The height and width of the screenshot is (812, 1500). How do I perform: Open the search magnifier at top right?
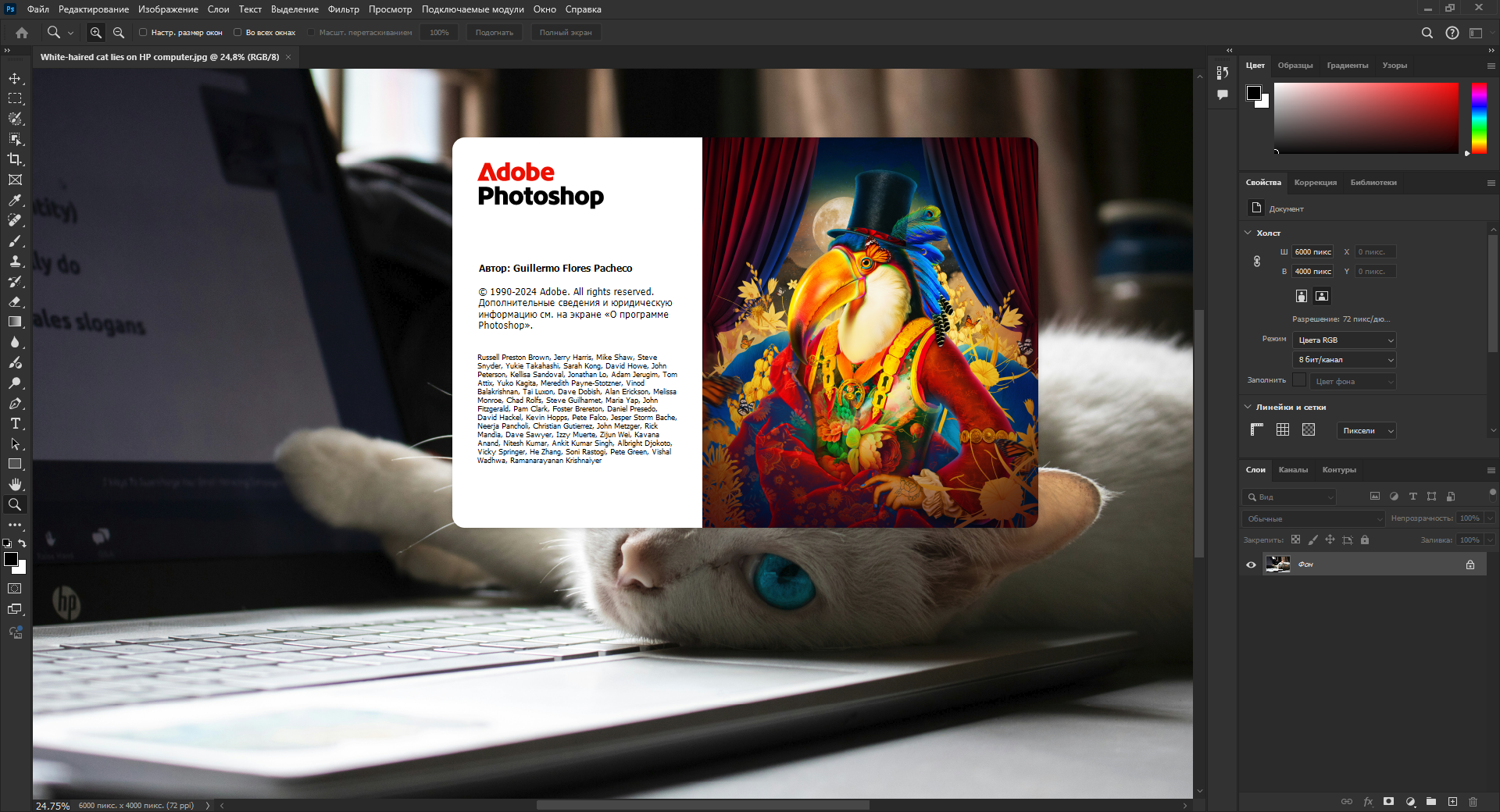[x=1427, y=33]
